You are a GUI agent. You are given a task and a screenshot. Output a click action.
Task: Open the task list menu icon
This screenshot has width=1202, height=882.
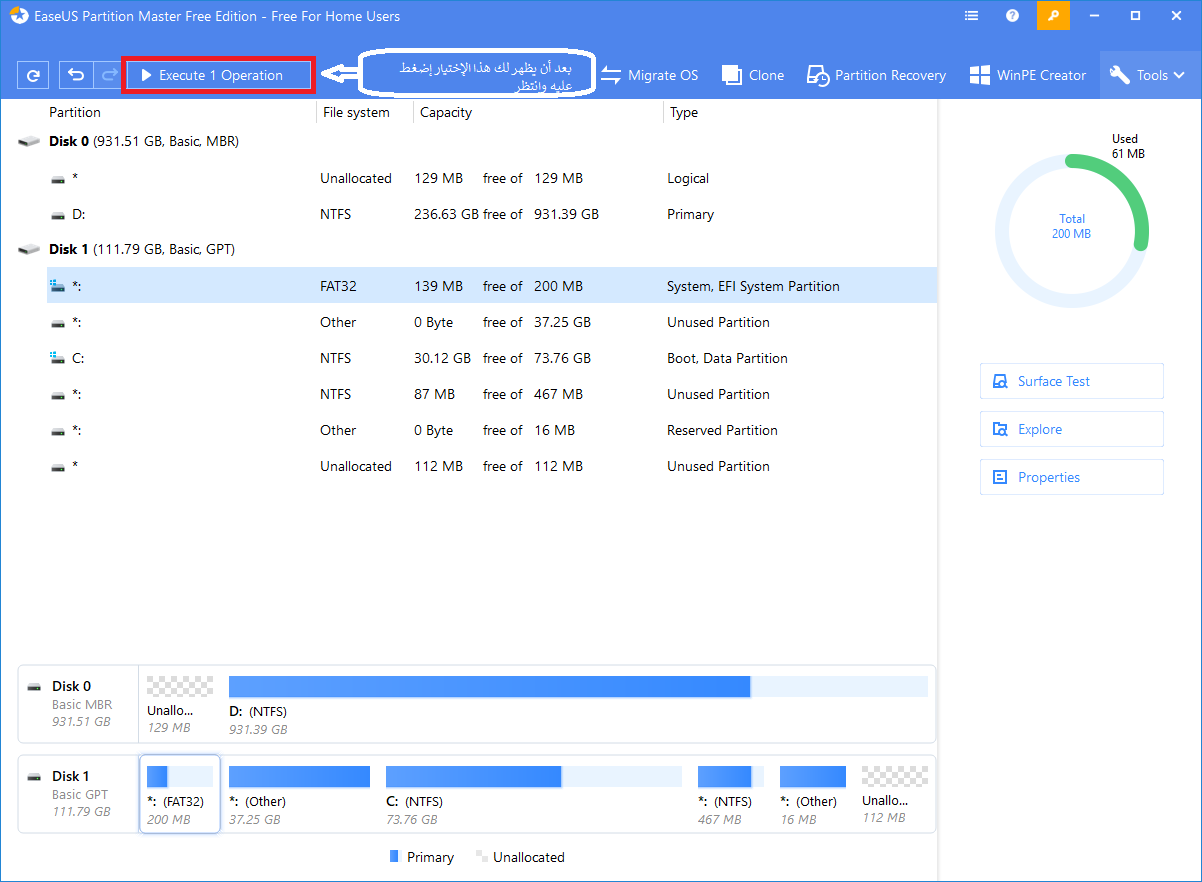click(972, 16)
